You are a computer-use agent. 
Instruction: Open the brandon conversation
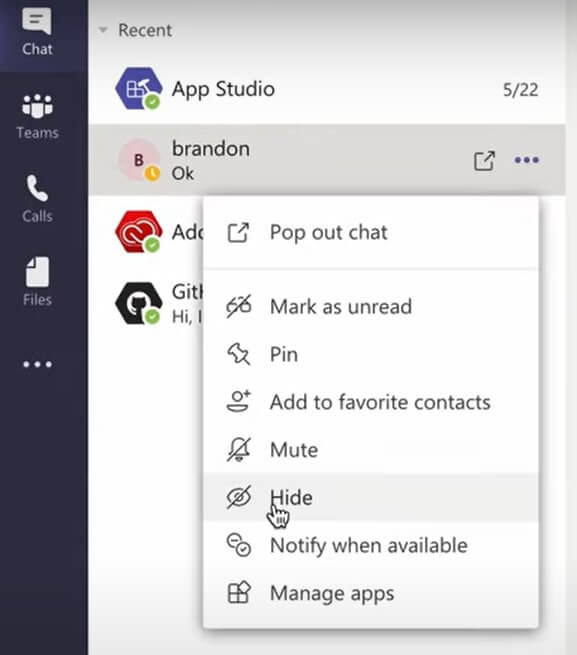327,160
